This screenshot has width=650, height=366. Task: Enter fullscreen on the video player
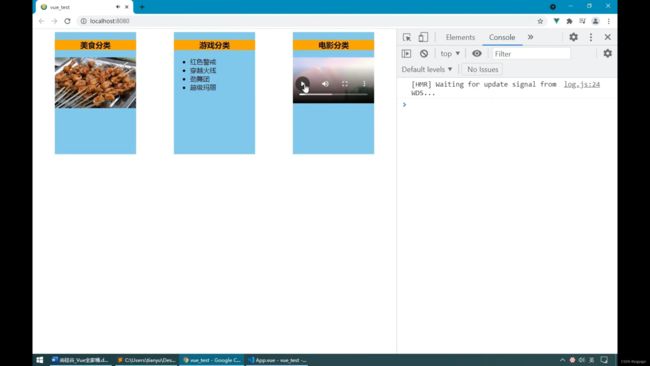(344, 84)
